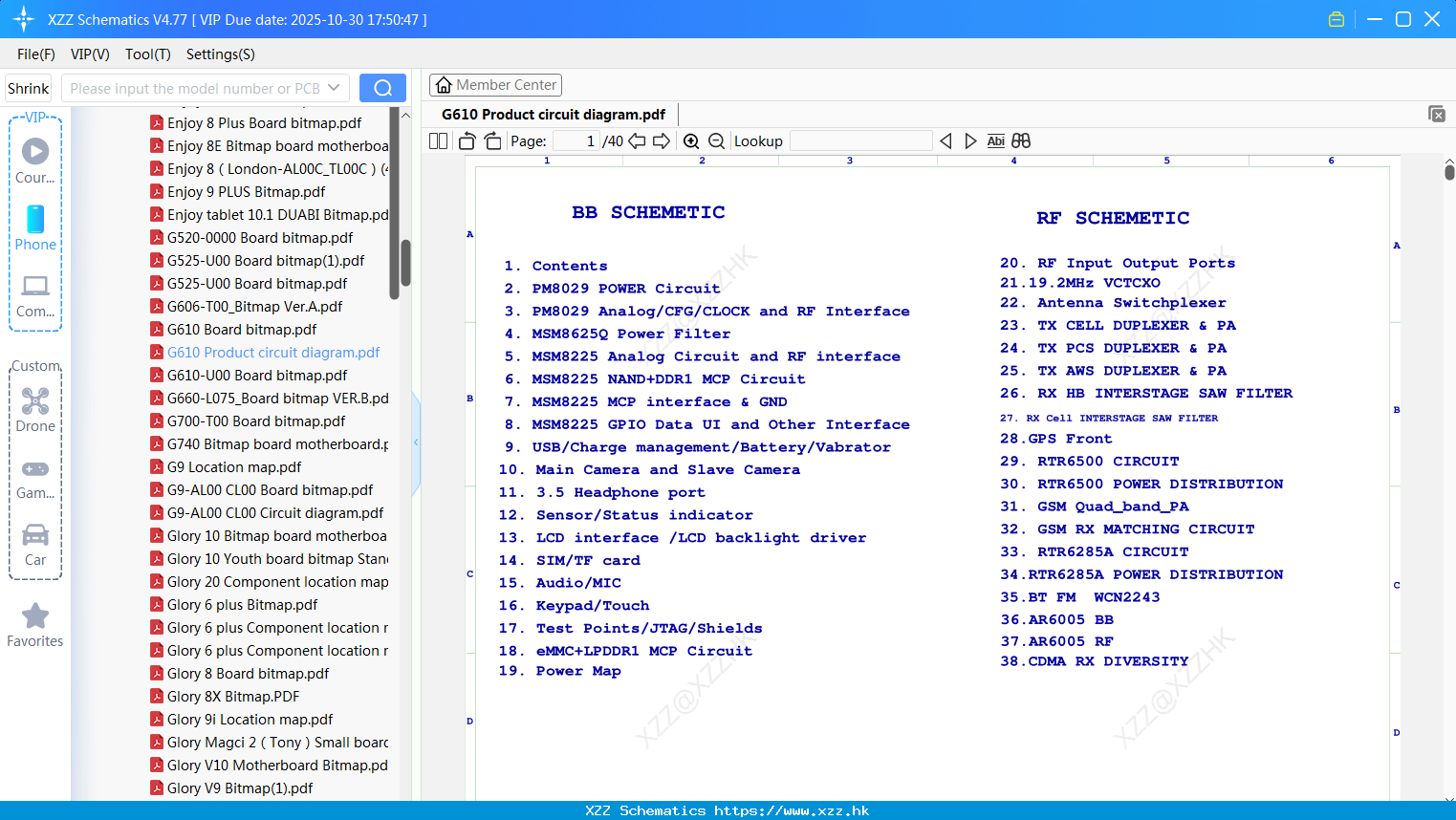The height and width of the screenshot is (820, 1456).
Task: Open the Computer category icon
Action: coord(35,294)
